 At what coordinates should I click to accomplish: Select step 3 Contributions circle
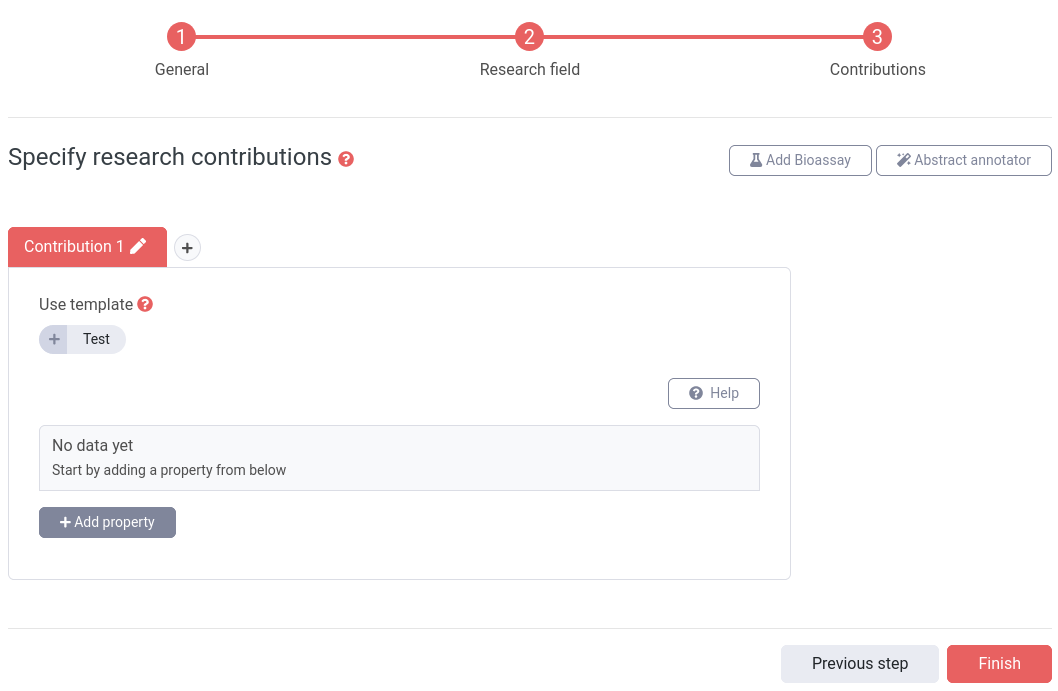point(877,36)
